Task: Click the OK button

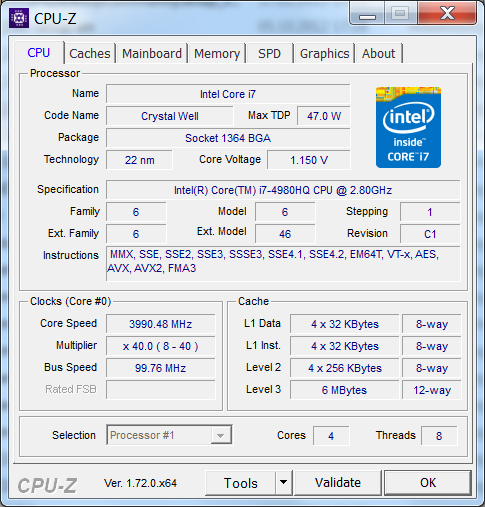Action: click(x=428, y=483)
